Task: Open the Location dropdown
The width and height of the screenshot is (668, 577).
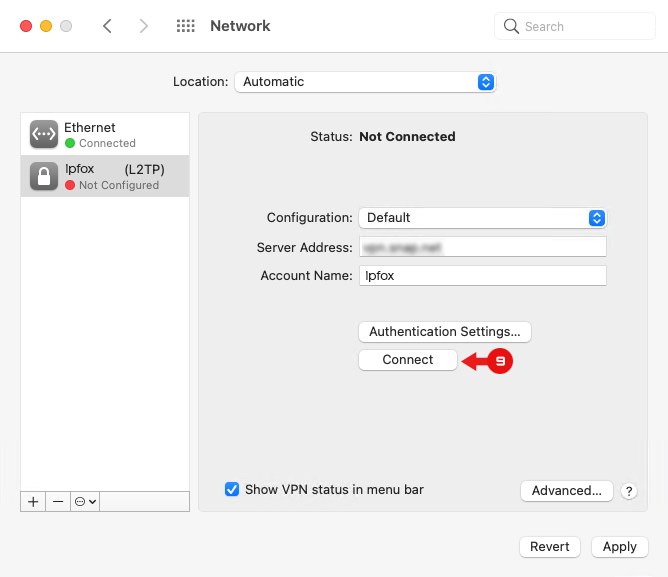Action: 365,82
